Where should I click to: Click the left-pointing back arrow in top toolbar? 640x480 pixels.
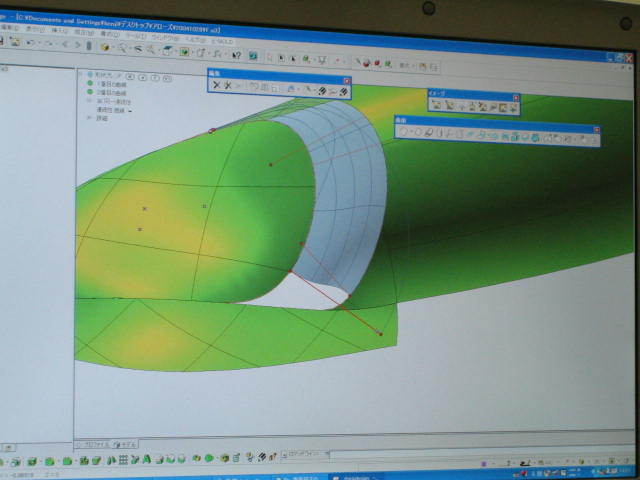64,44
